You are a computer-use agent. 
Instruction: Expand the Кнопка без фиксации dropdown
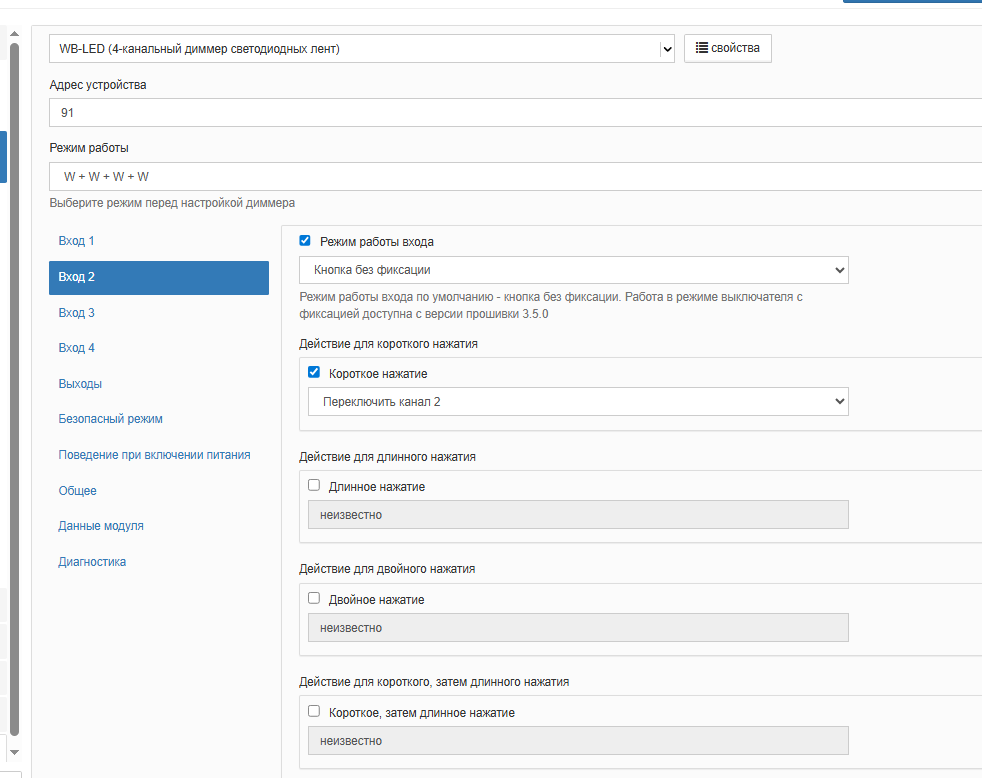pyautogui.click(x=573, y=270)
